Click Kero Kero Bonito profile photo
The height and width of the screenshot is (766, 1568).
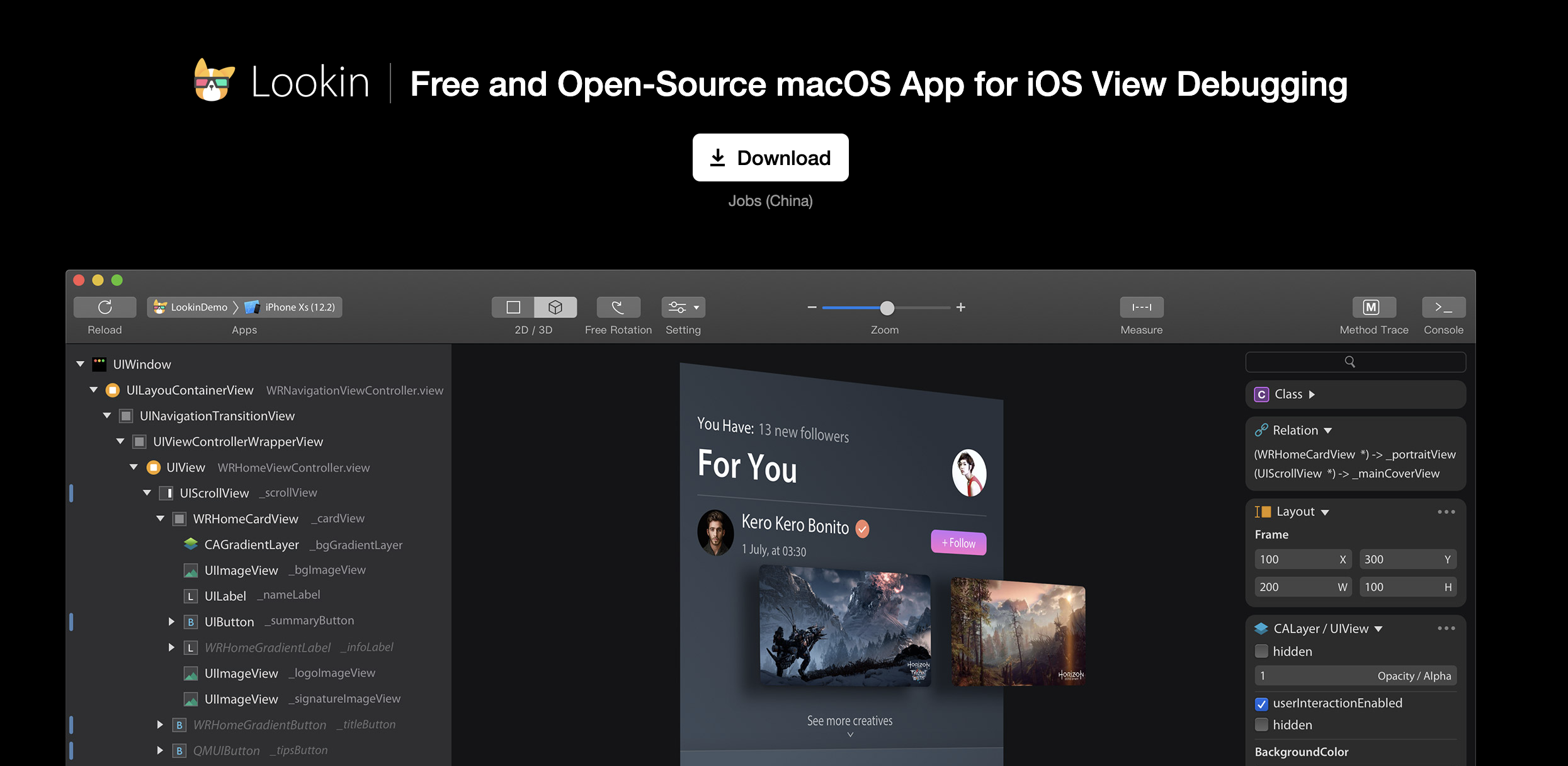715,532
